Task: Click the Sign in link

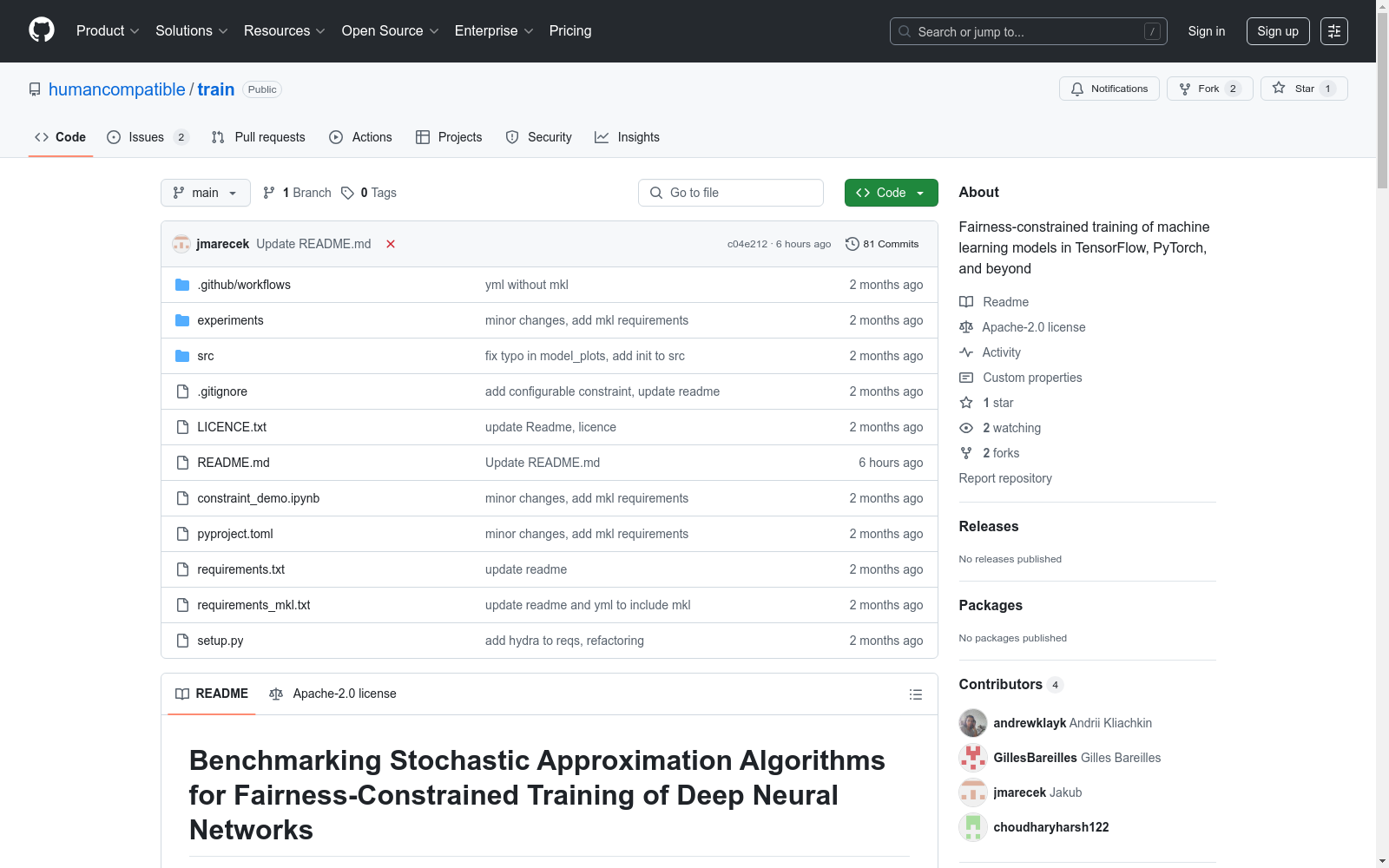Action: 1207,31
